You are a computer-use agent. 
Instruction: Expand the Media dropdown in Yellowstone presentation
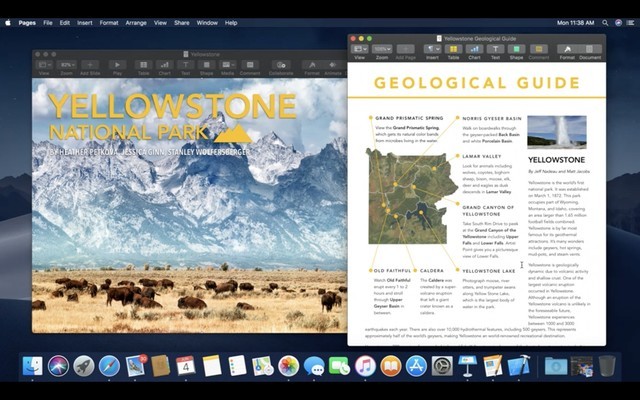tap(227, 65)
